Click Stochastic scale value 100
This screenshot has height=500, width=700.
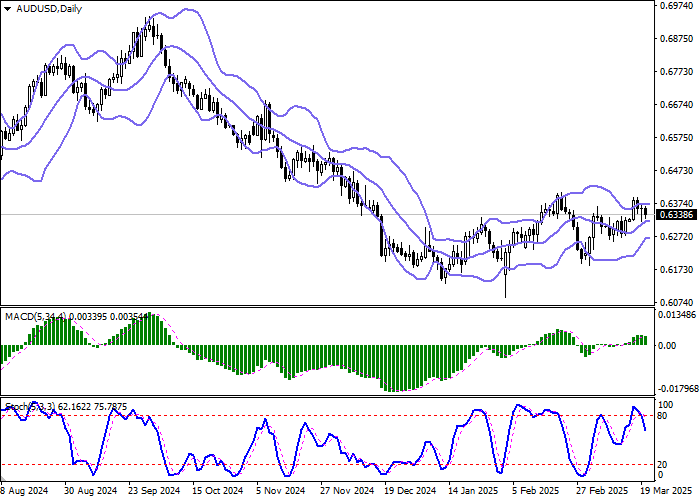[x=666, y=405]
